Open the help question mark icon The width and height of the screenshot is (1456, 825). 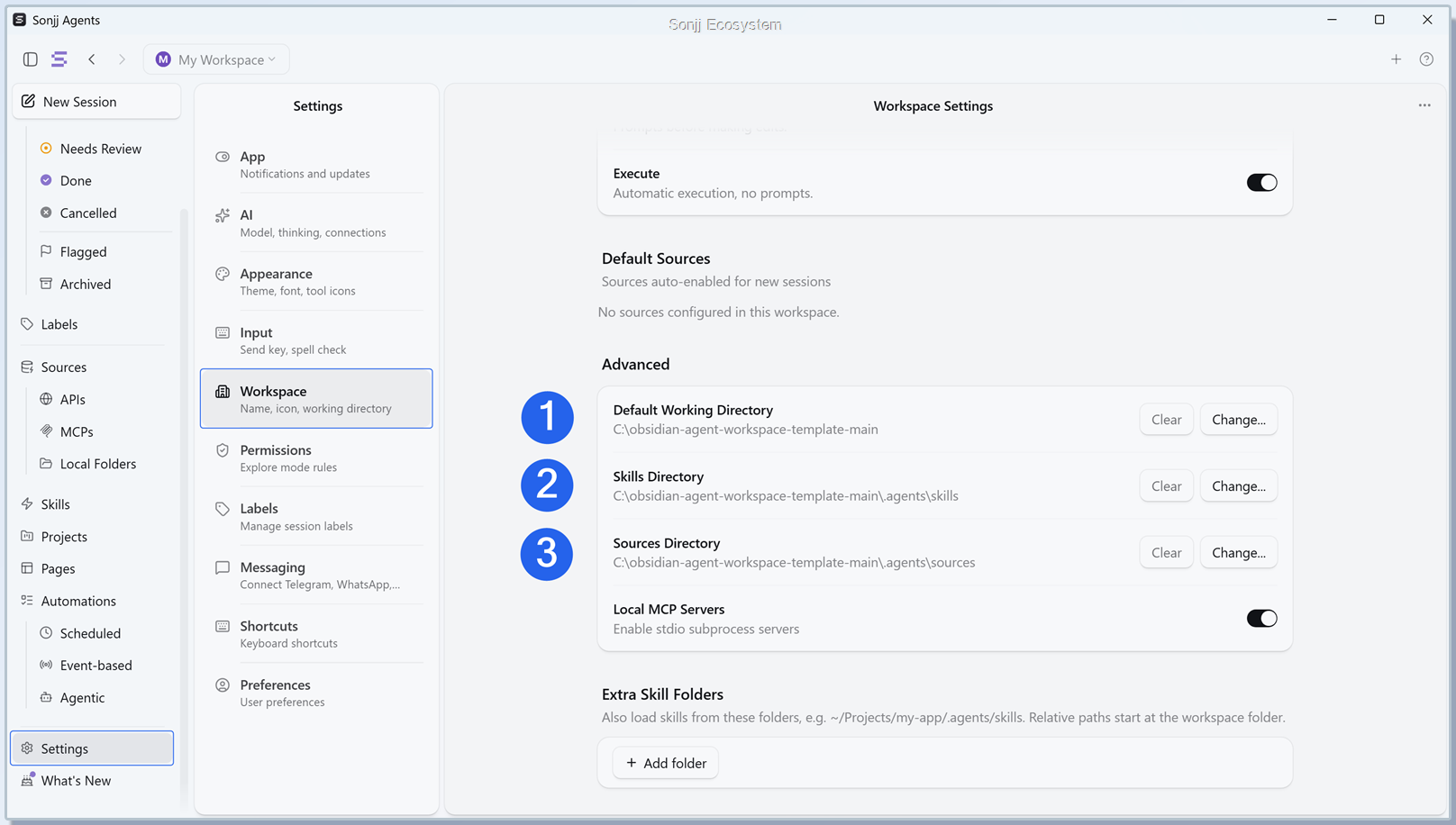1426,59
